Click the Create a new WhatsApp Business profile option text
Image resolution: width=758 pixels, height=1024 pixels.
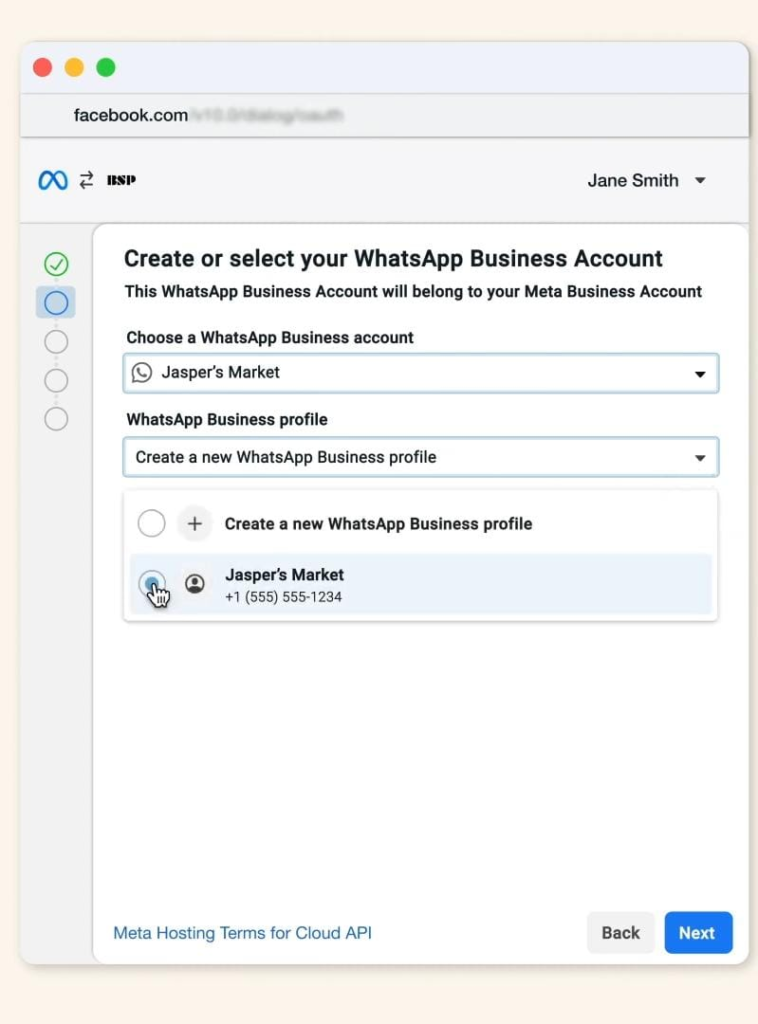pyautogui.click(x=378, y=524)
